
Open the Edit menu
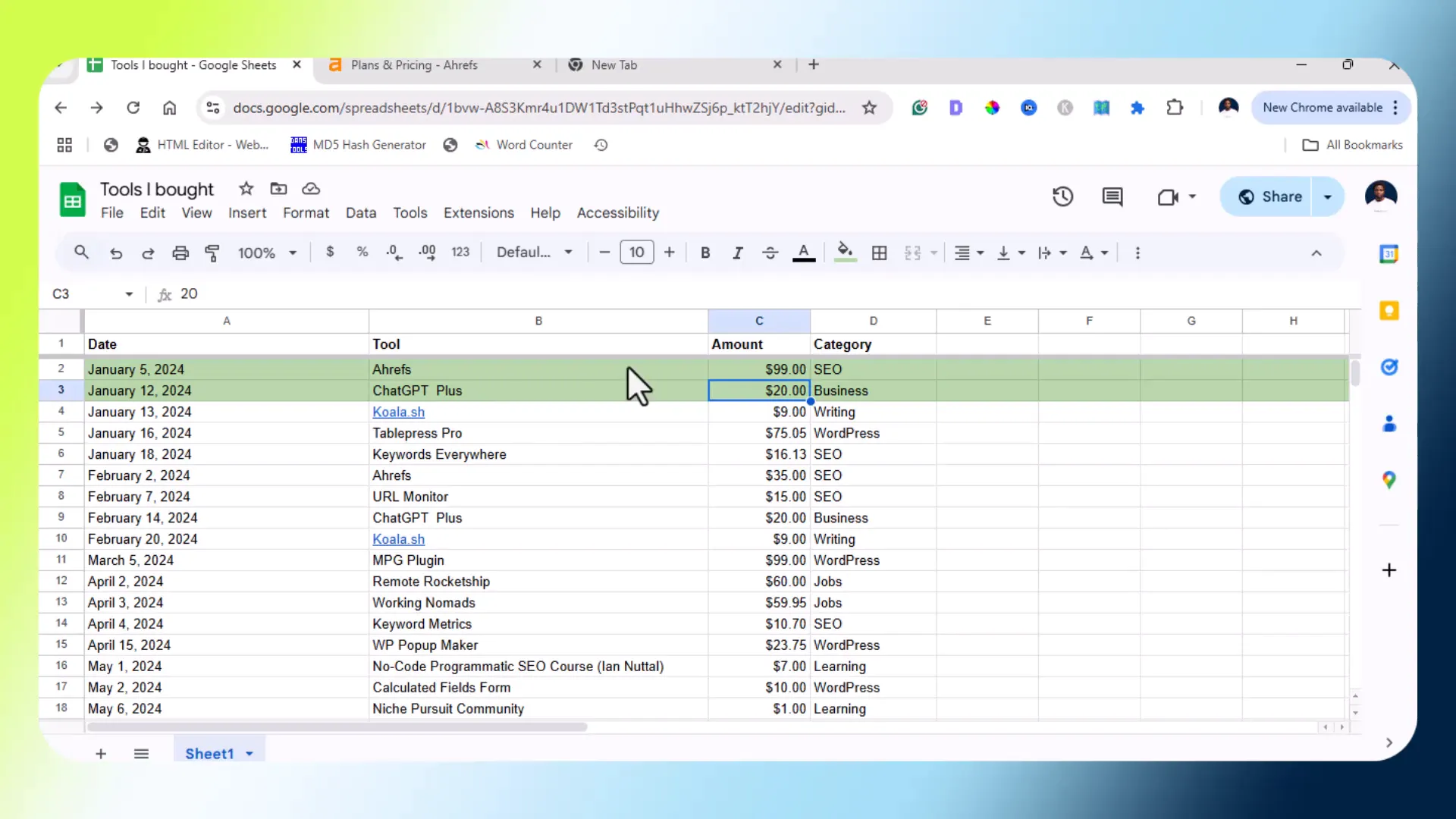coord(152,213)
